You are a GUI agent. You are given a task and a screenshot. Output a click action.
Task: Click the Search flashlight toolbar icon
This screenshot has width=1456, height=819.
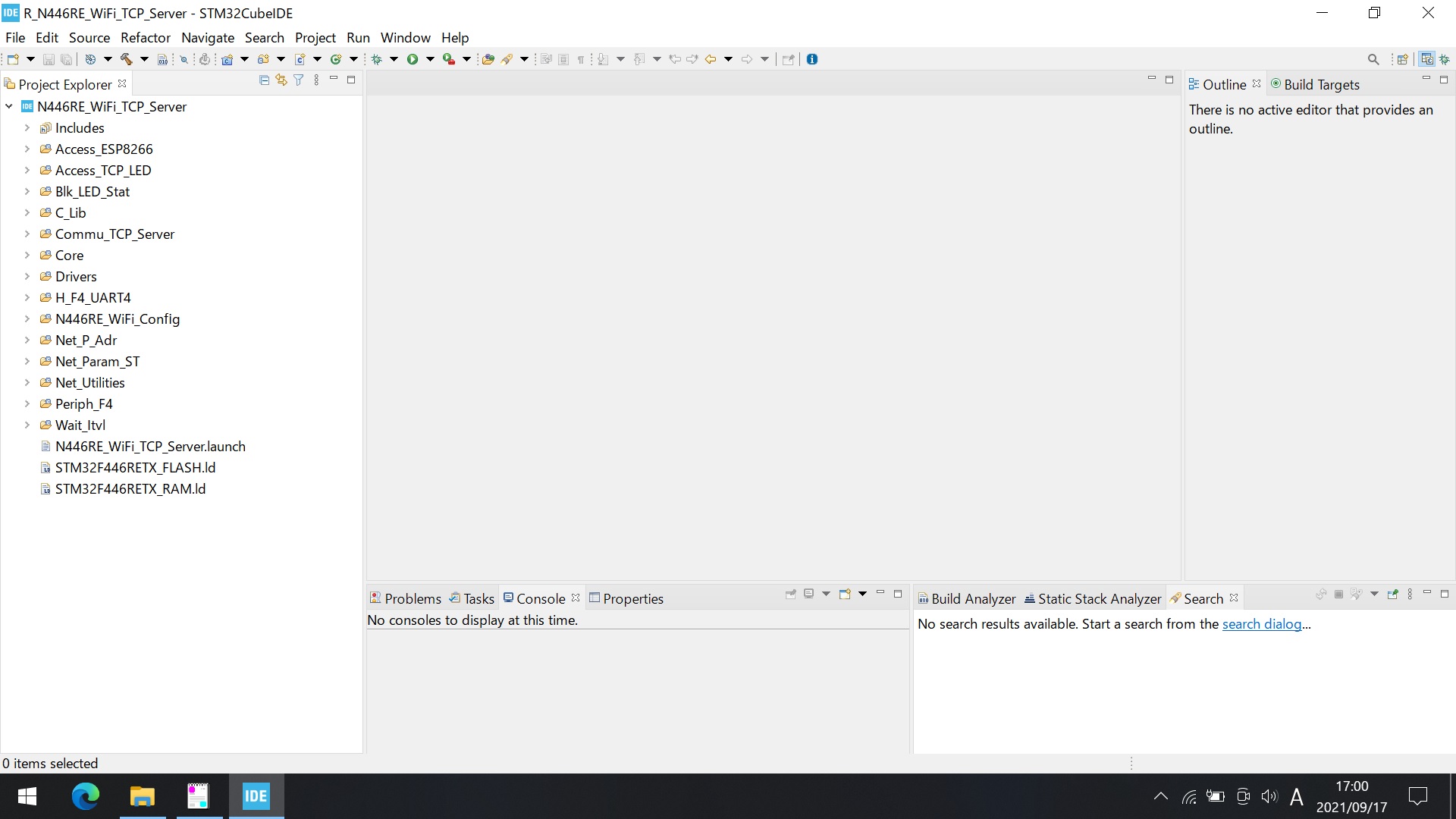click(x=507, y=59)
